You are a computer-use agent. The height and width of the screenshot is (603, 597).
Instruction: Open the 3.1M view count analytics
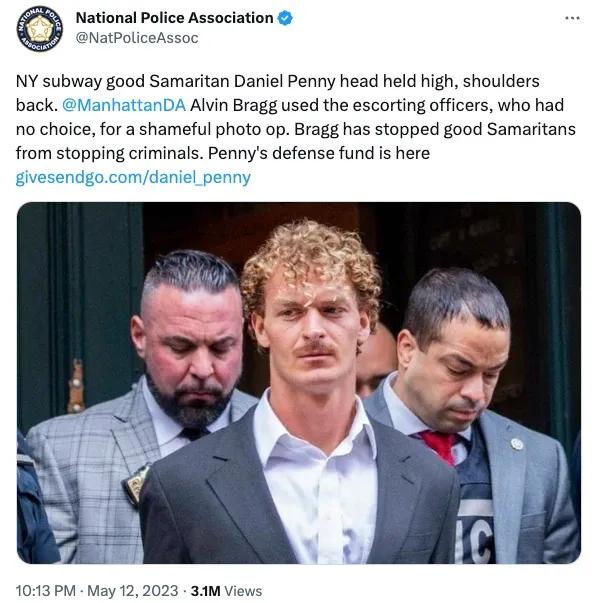coord(226,591)
